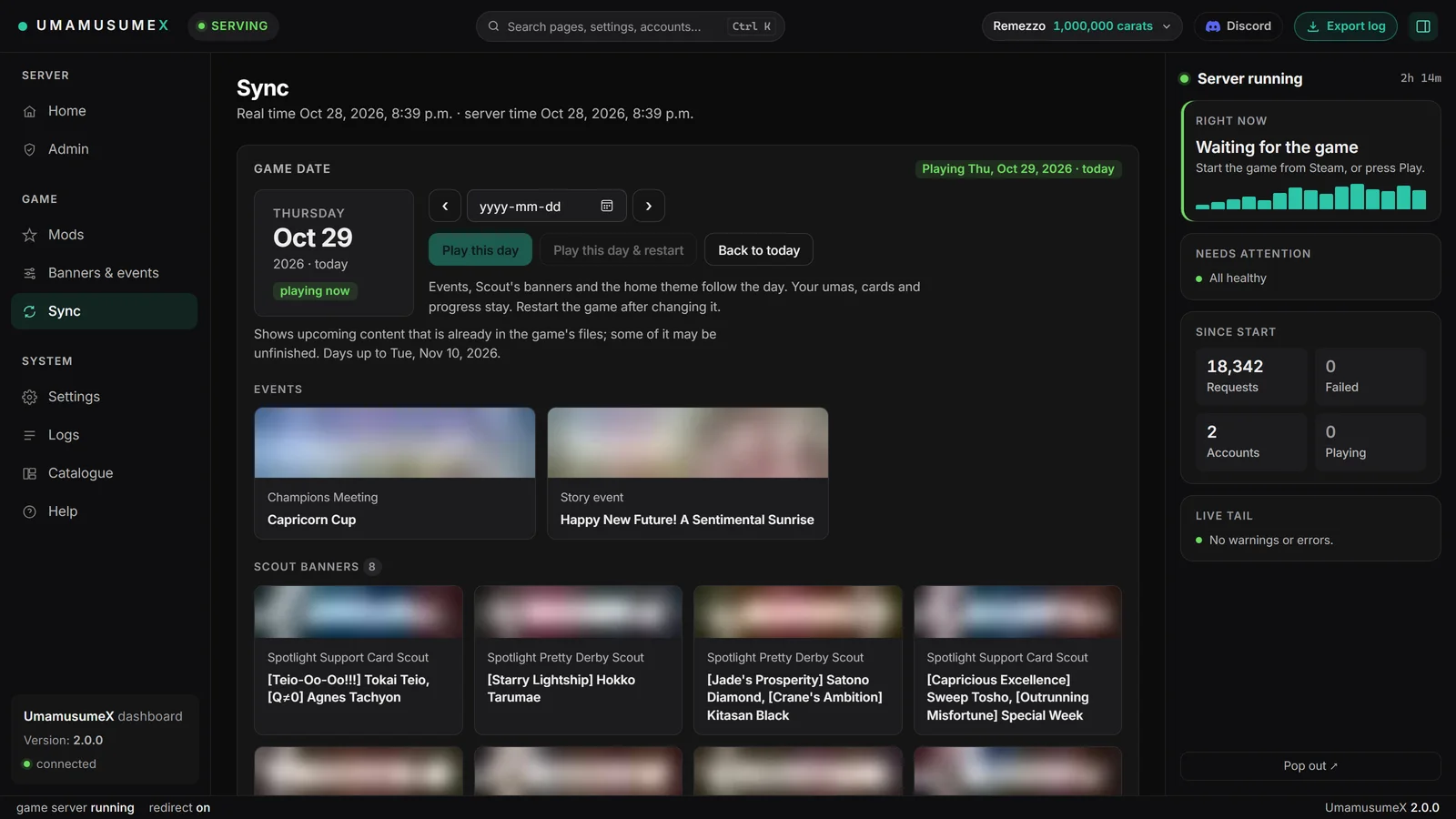
Task: Click the Discord logo icon
Action: click(1212, 26)
